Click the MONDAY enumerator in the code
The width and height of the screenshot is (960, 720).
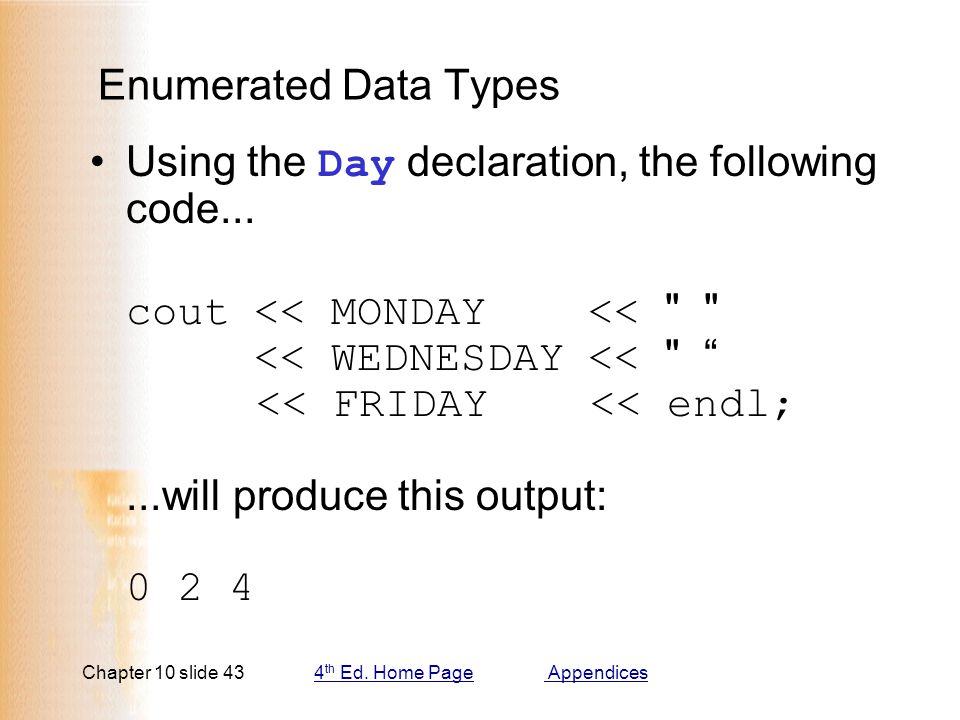click(x=408, y=312)
